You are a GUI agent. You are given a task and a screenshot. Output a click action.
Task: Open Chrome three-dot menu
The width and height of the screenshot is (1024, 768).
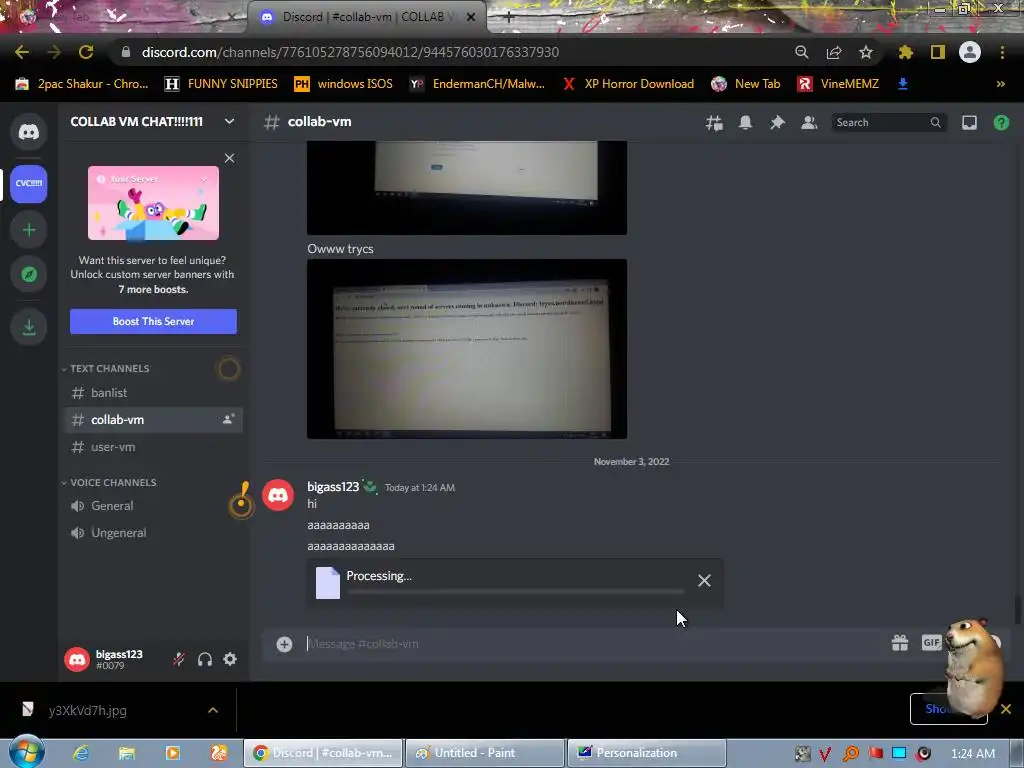point(1002,52)
